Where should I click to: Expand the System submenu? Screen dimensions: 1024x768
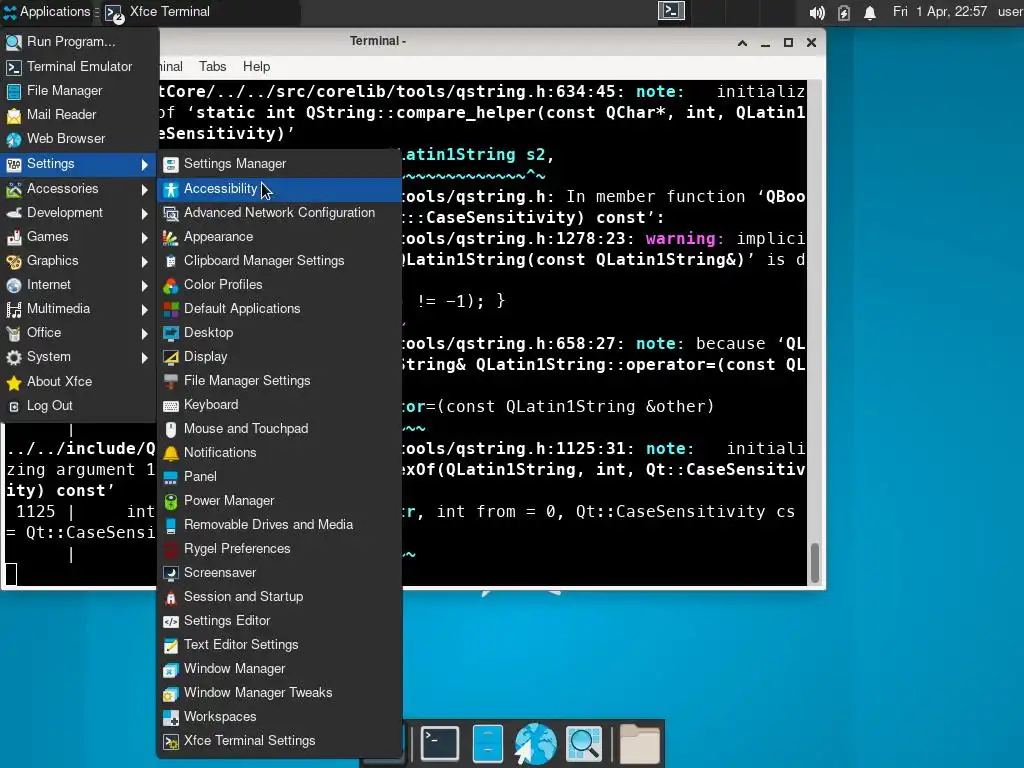(x=78, y=357)
